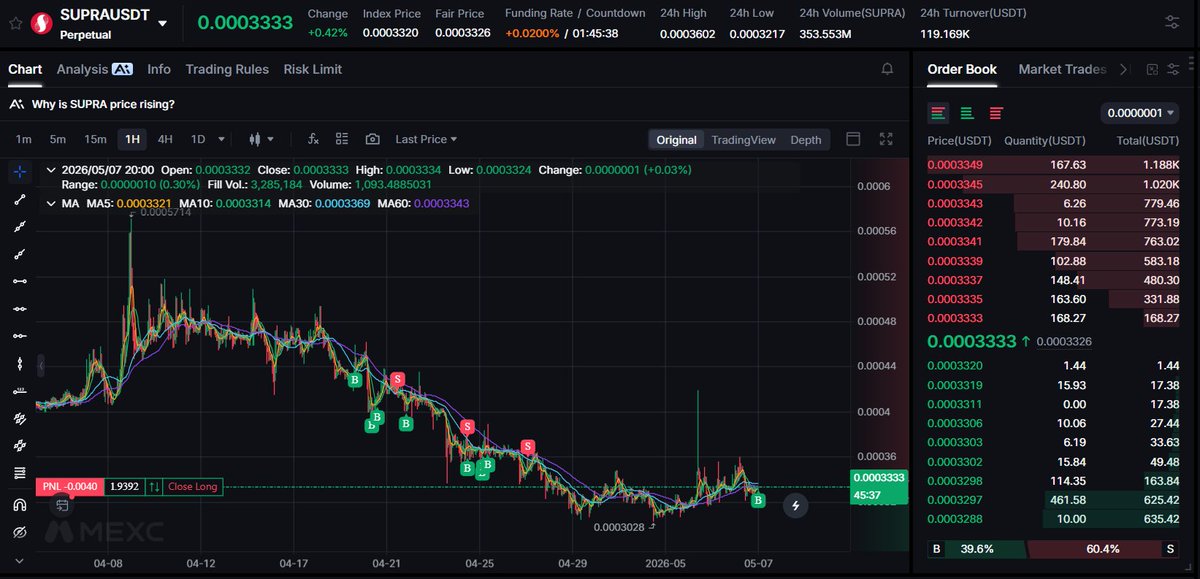Show only asks in order book
Image resolution: width=1200 pixels, height=579 pixels.
996,113
